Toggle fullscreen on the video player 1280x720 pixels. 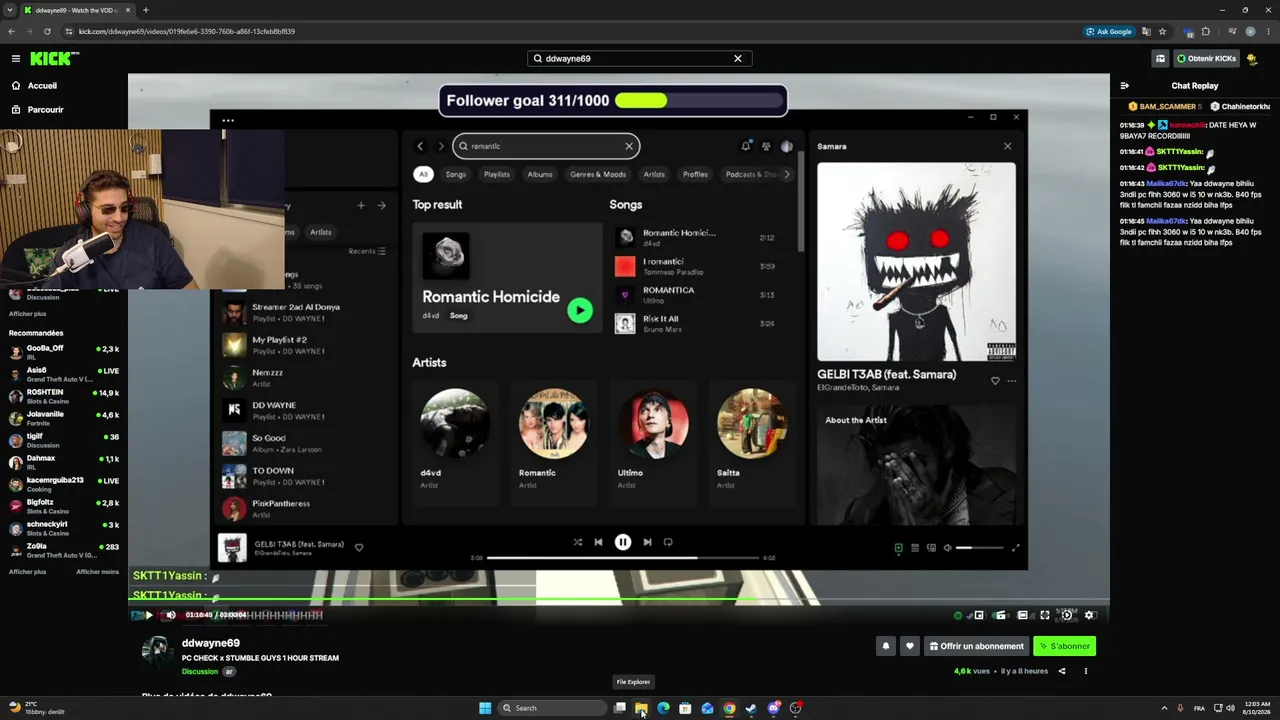(1045, 615)
